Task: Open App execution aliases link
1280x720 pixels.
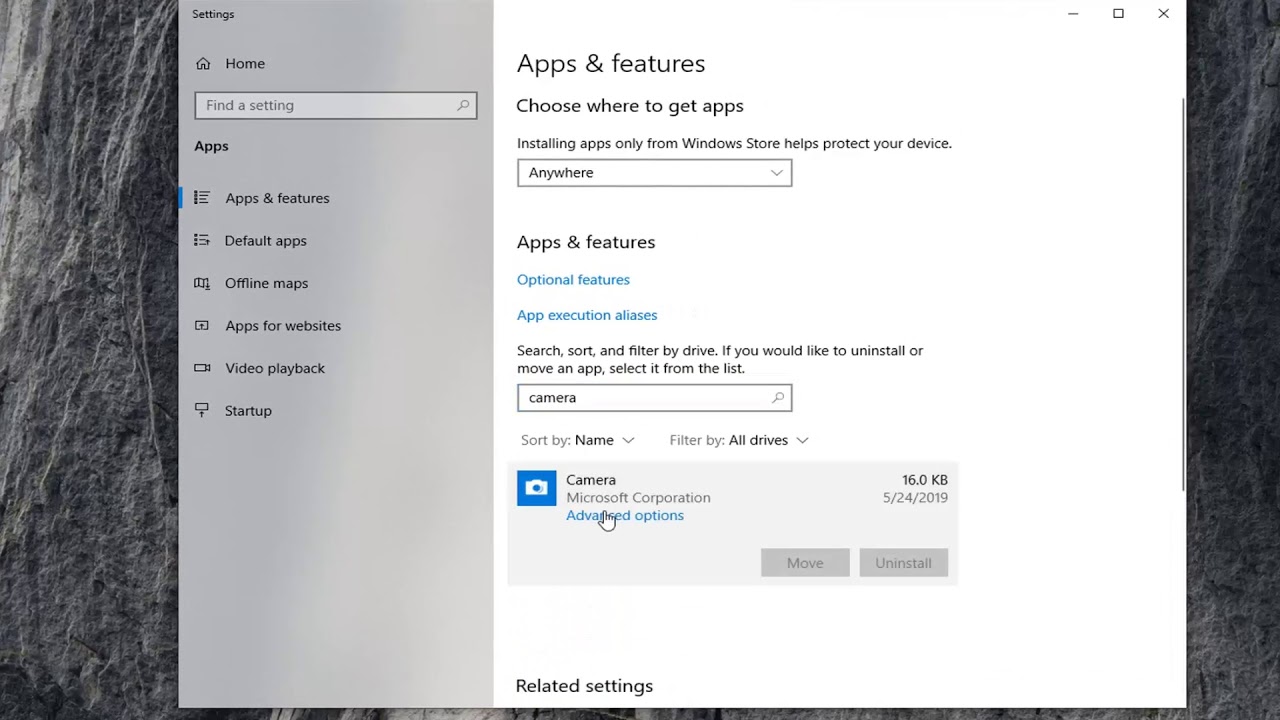Action: 587,315
